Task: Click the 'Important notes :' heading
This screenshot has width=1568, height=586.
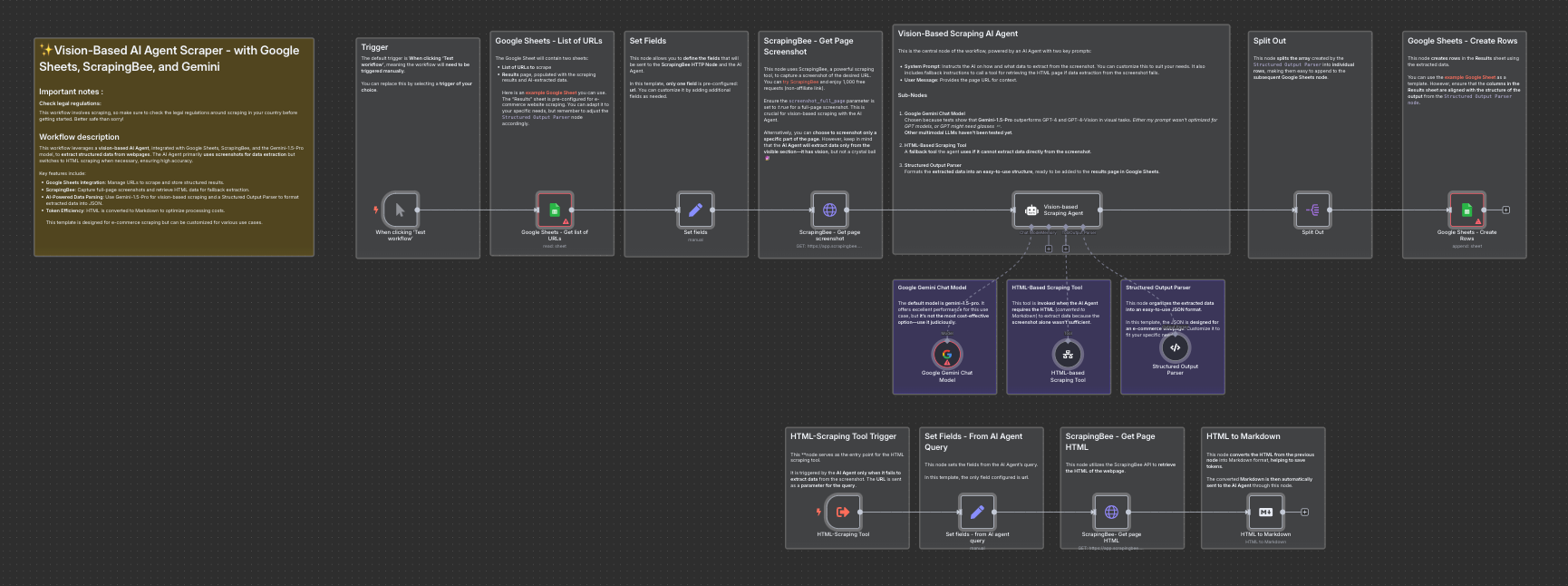Action: tap(71, 92)
